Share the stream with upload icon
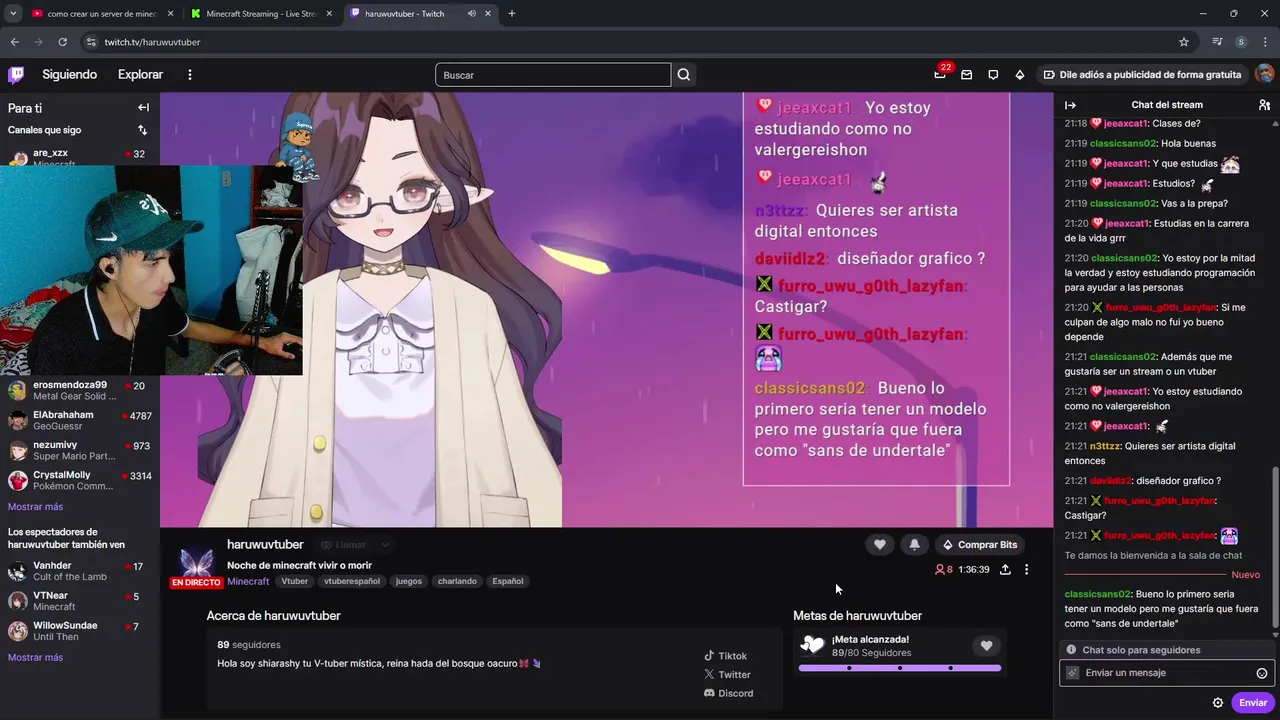The image size is (1280, 720). click(1005, 570)
